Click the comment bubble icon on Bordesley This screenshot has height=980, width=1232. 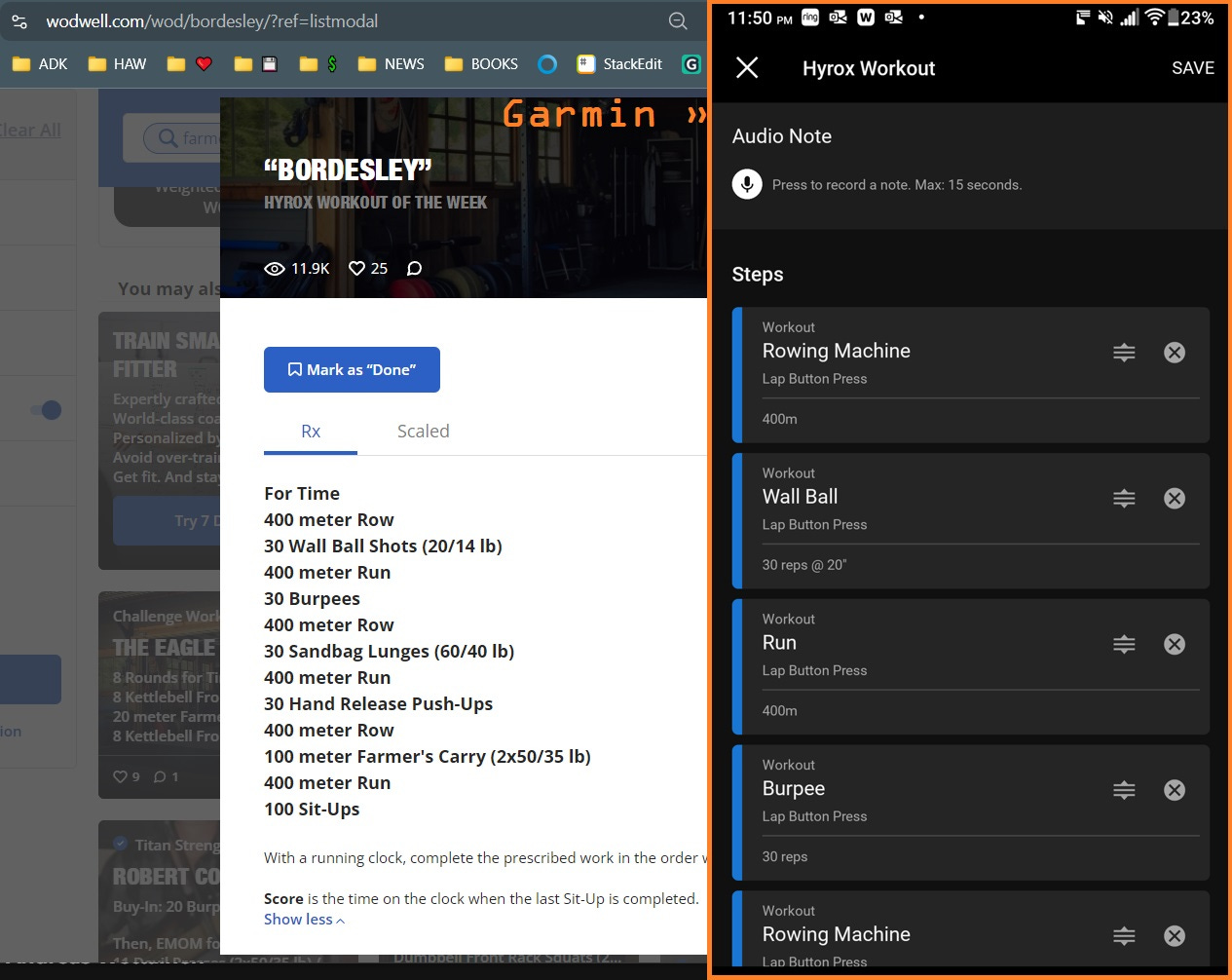414,268
